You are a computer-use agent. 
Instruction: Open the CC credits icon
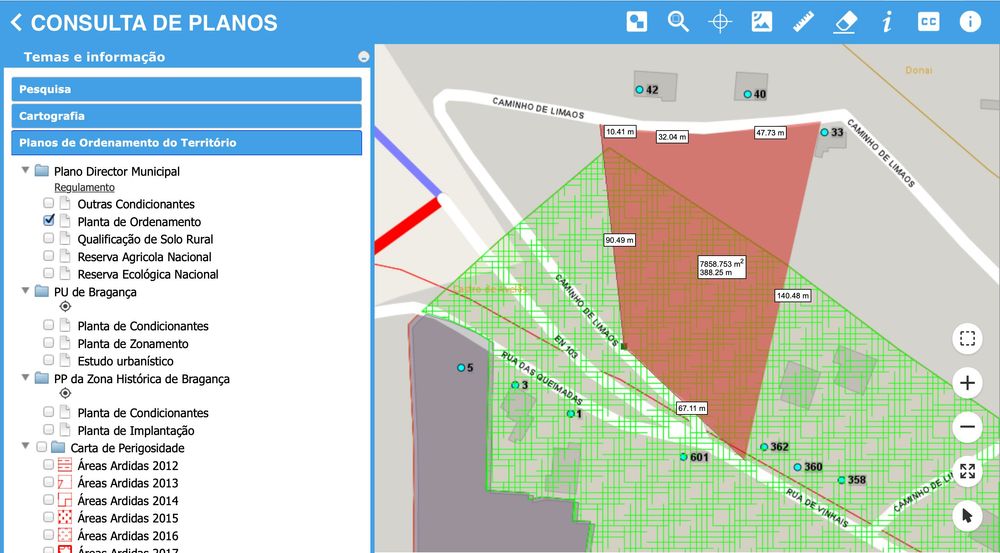pos(929,22)
